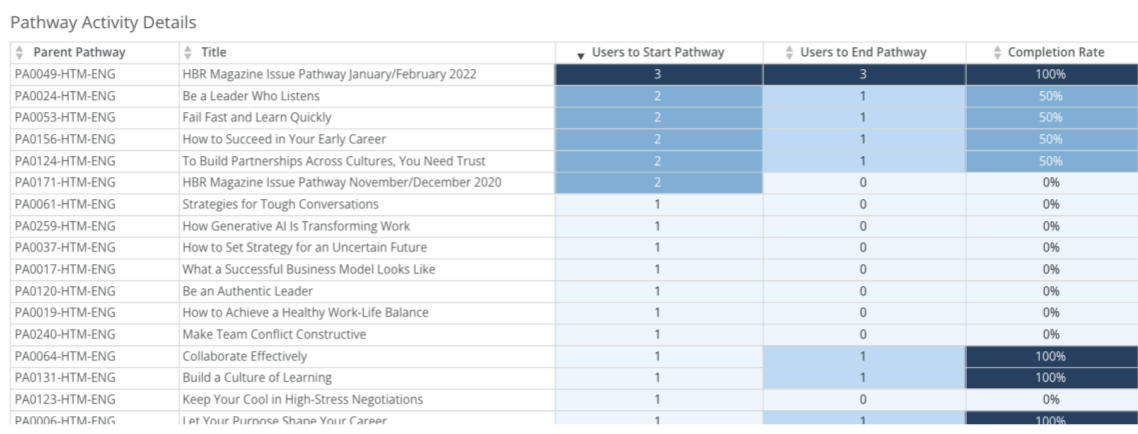Click 100% completion cell for Collaborate Effectively
Screen dimensions: 1138x434
pos(1050,356)
